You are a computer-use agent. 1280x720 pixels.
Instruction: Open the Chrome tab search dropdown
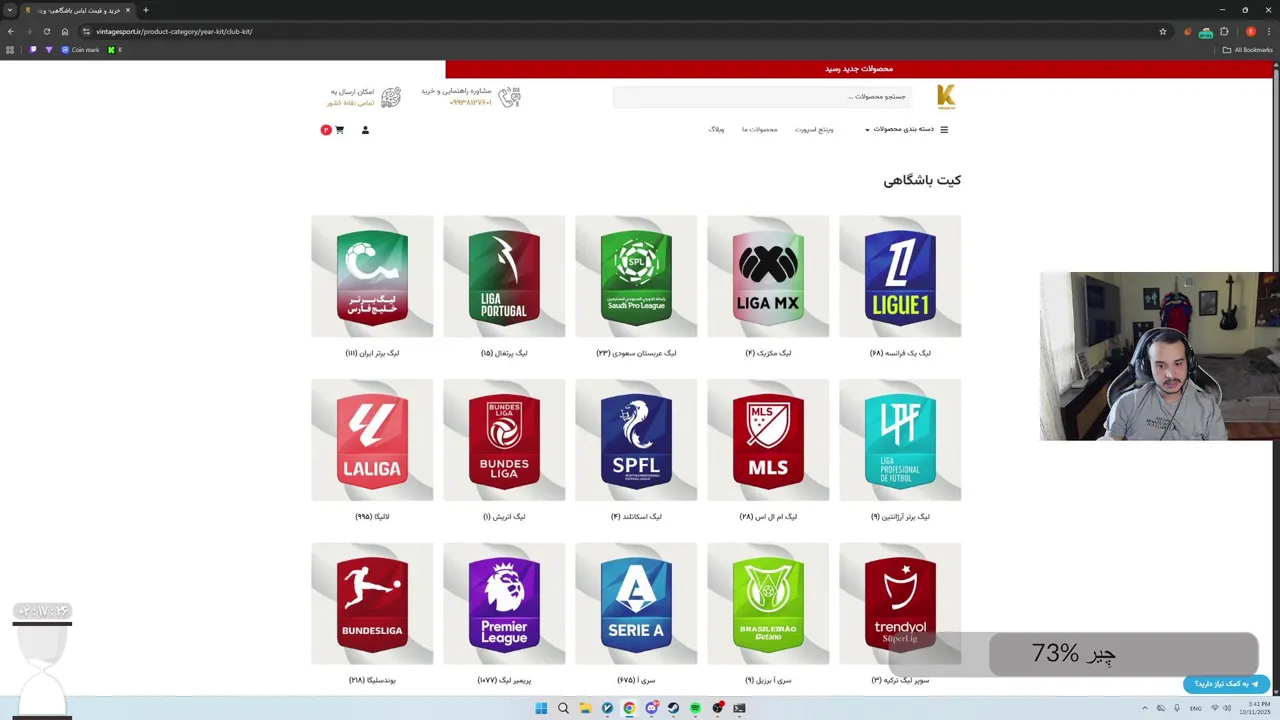(10, 10)
